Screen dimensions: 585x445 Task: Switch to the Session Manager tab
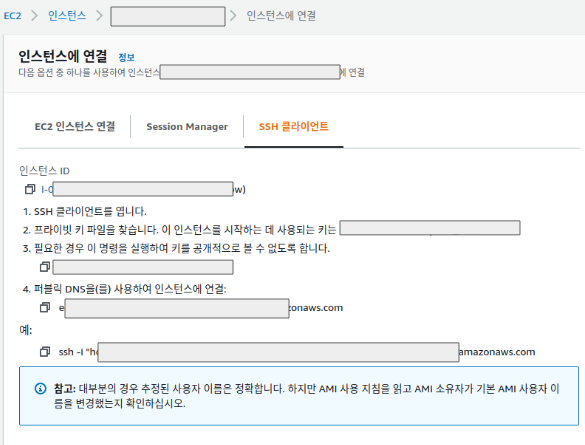coord(187,127)
